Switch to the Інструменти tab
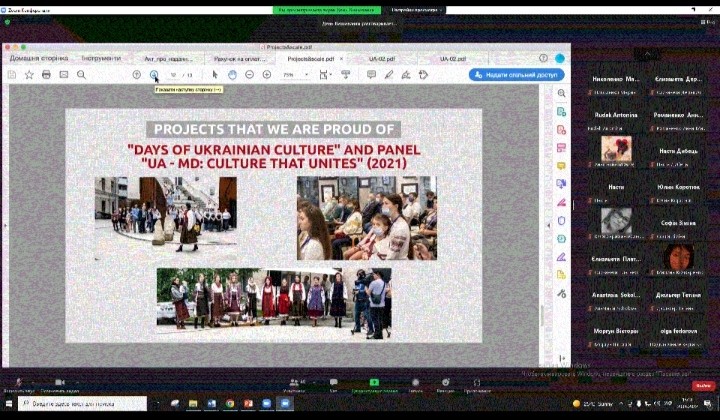The height and width of the screenshot is (420, 720). coord(101,58)
